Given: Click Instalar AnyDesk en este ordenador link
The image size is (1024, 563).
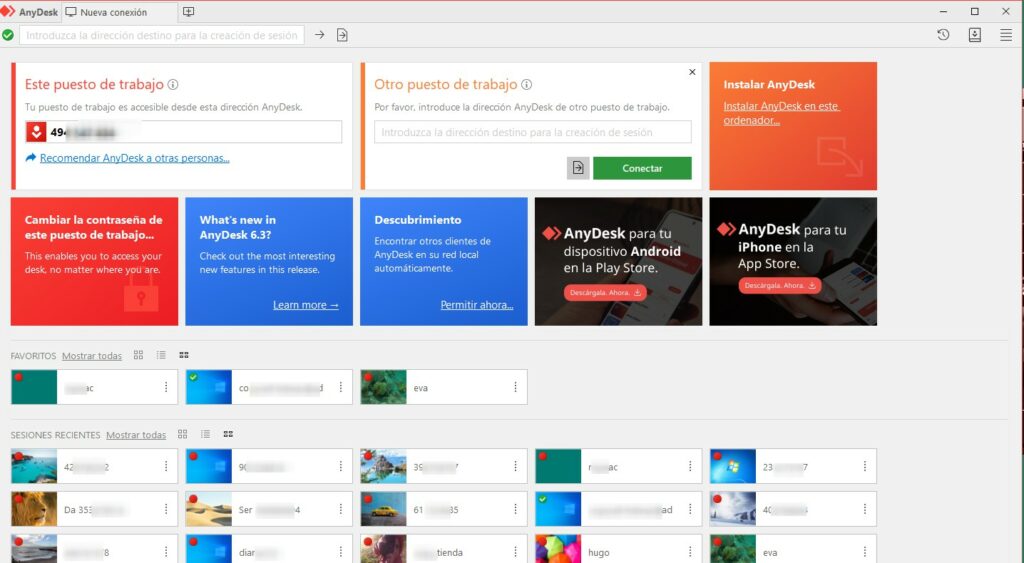Looking at the screenshot, I should coord(782,113).
